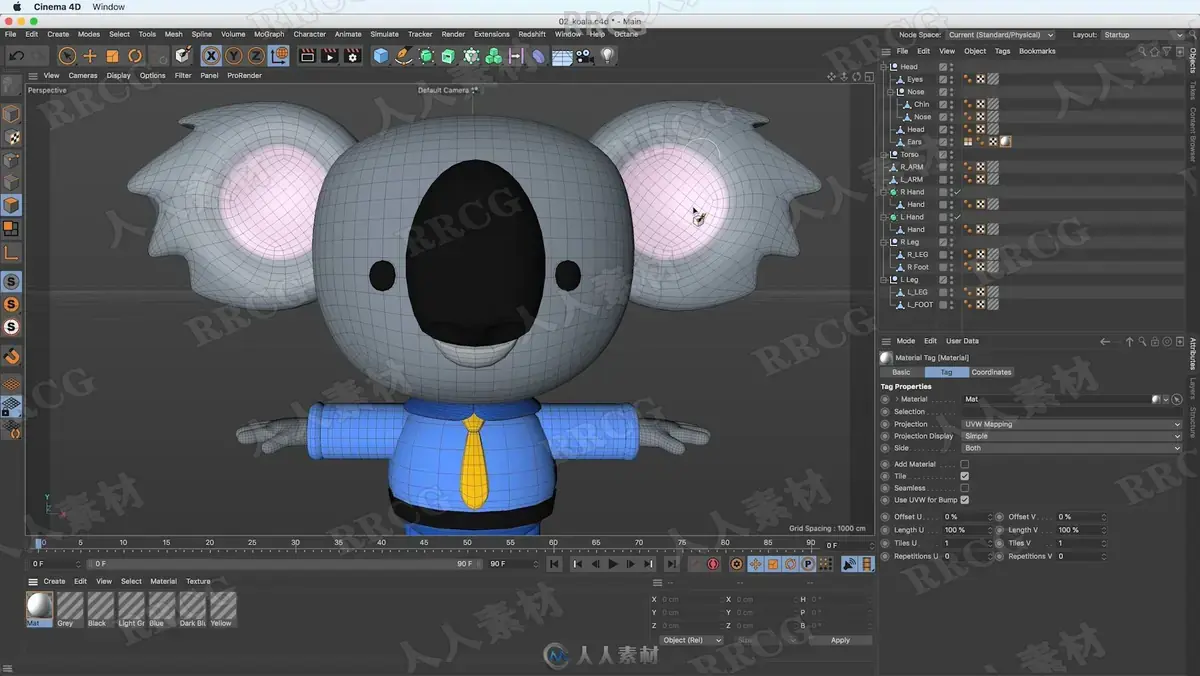
Task: Select the Grey material swatch
Action: pyautogui.click(x=70, y=609)
